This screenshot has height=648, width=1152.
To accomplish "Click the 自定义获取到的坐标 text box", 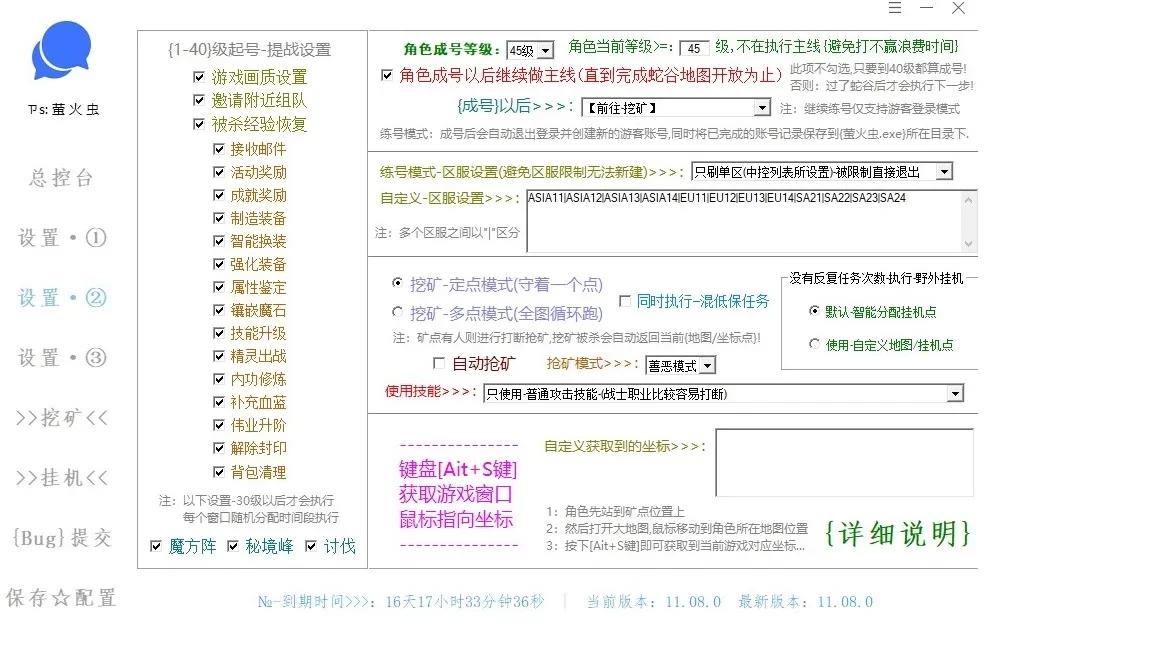I will [x=845, y=463].
